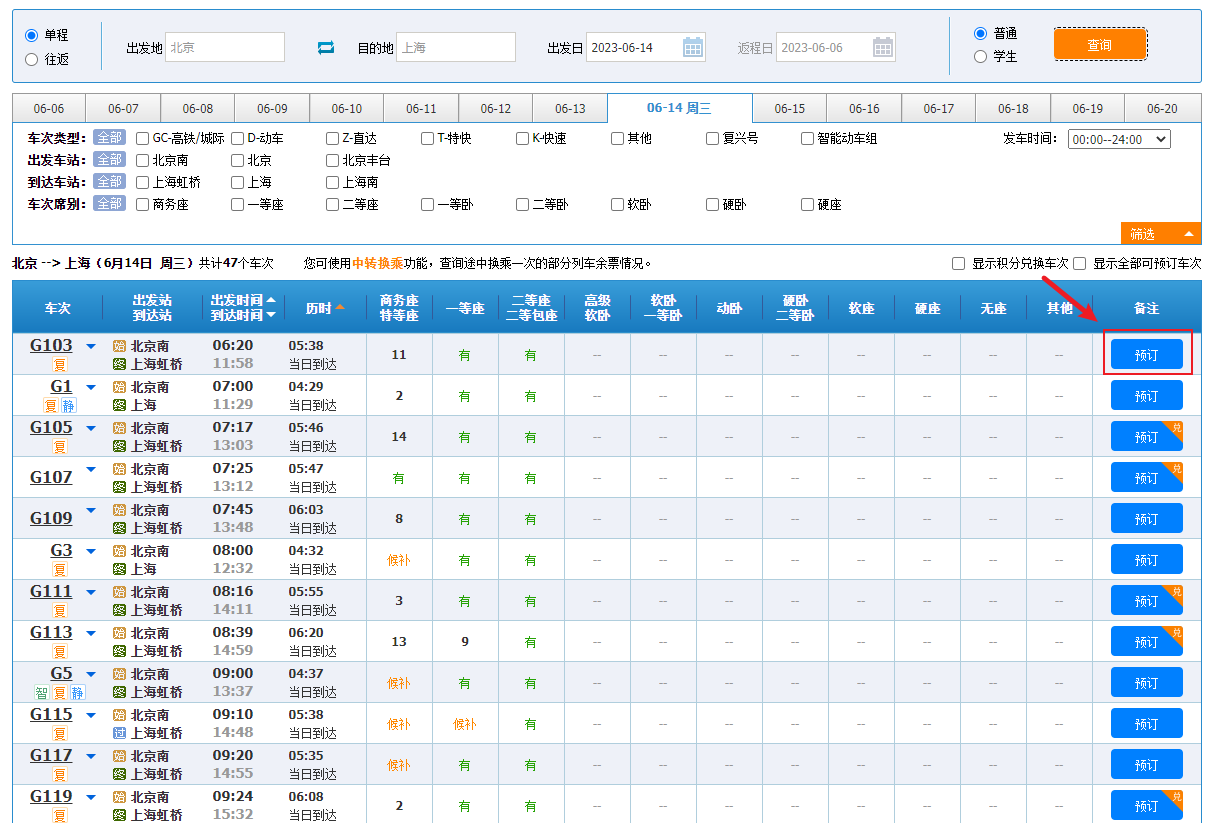The width and height of the screenshot is (1207, 823).
Task: Click the 始 origin icon beside G109 北京南
Action: (x=119, y=510)
